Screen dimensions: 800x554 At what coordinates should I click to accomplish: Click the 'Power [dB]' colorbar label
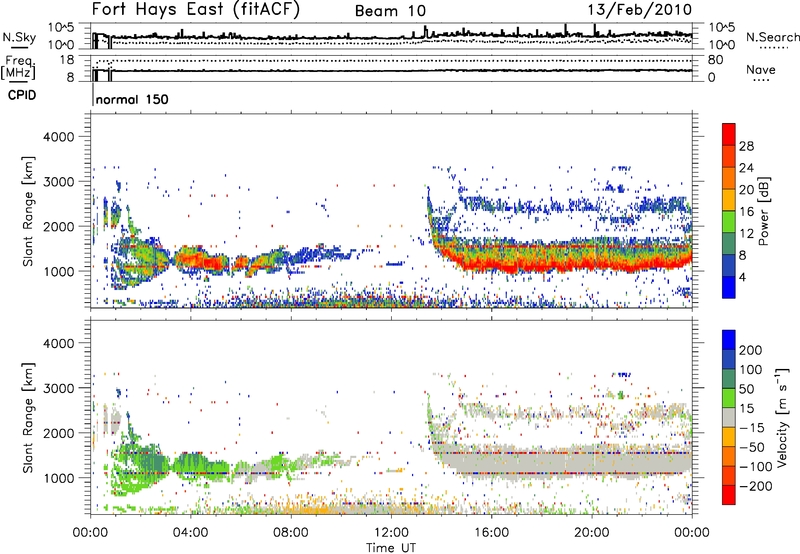click(764, 211)
